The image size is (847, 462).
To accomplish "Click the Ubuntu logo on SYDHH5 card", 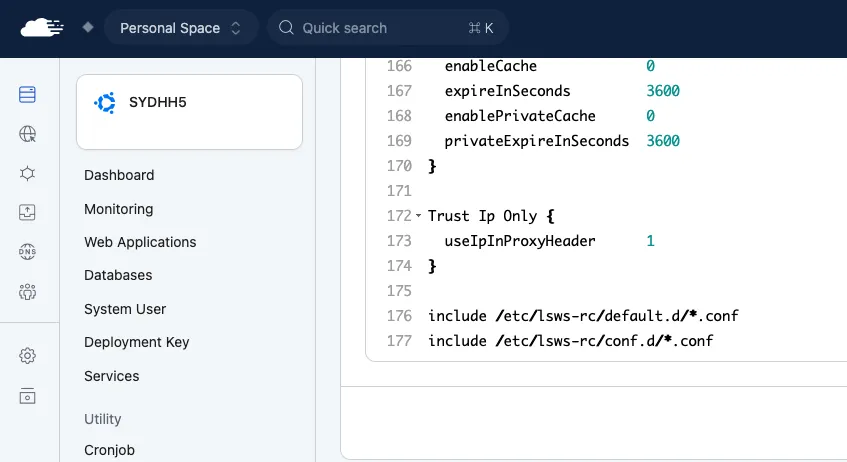I will 105,103.
